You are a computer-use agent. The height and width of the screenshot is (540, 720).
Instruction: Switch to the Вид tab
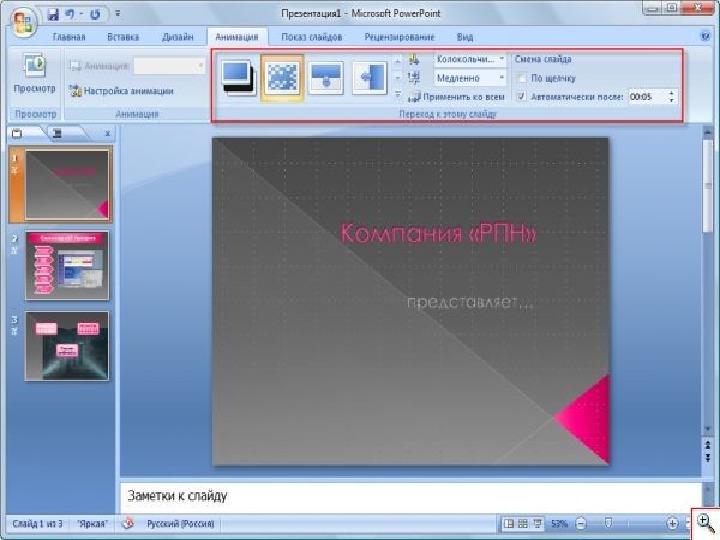tap(465, 37)
